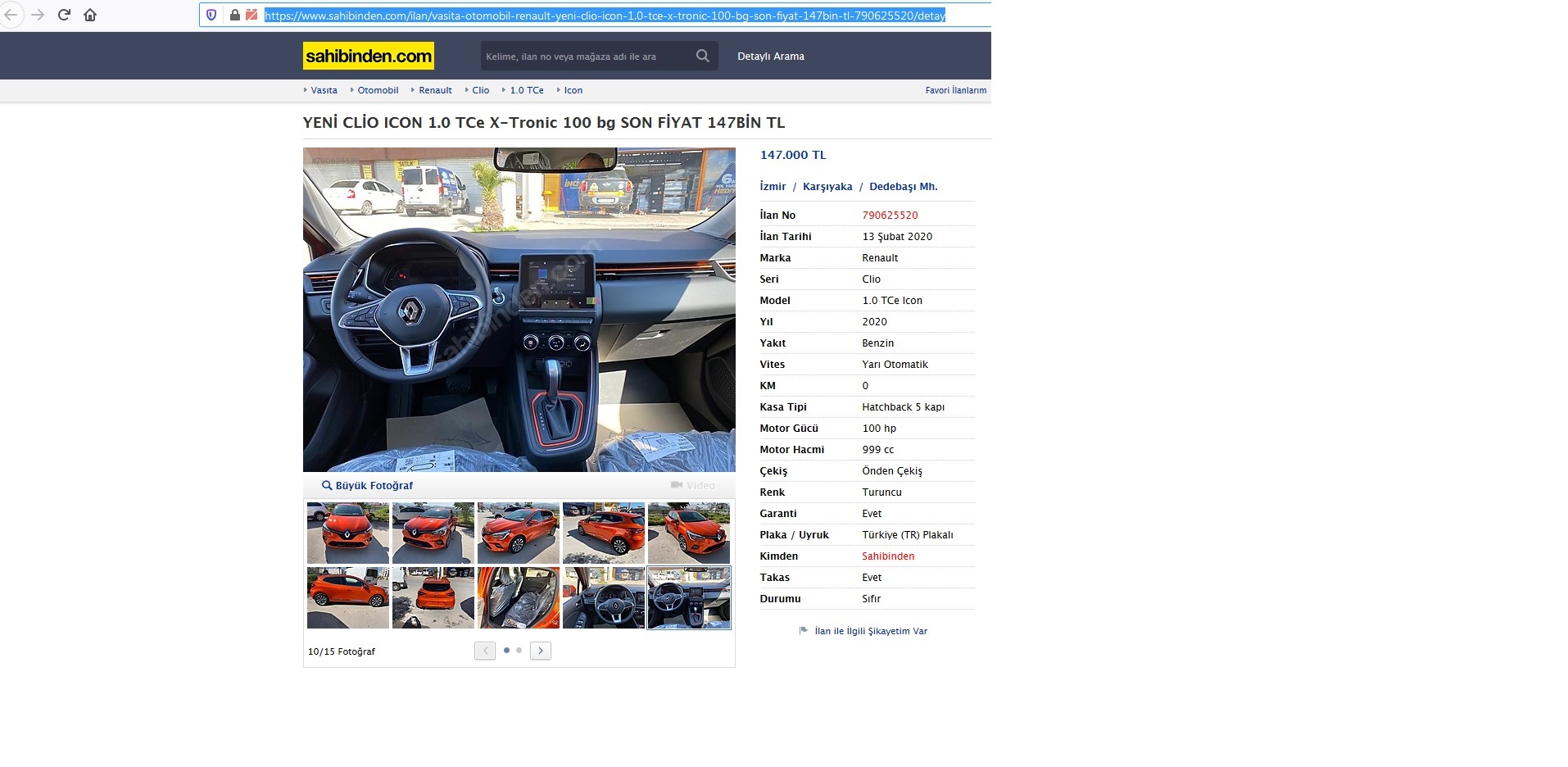
Task: Select second thumbnail in first row
Action: pos(433,533)
